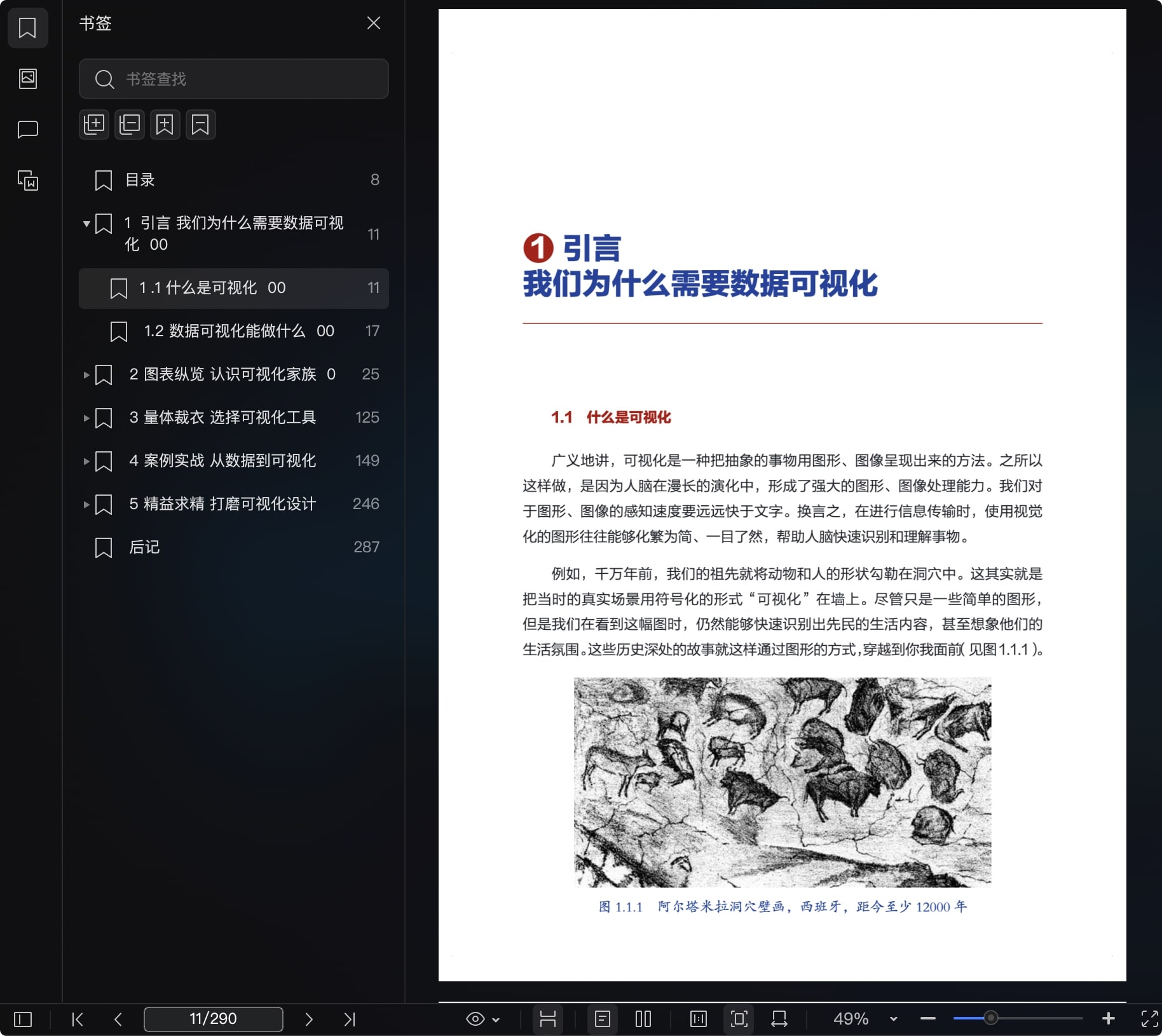Click the 书签 panel title
This screenshot has height=1036, width=1162.
[x=95, y=24]
